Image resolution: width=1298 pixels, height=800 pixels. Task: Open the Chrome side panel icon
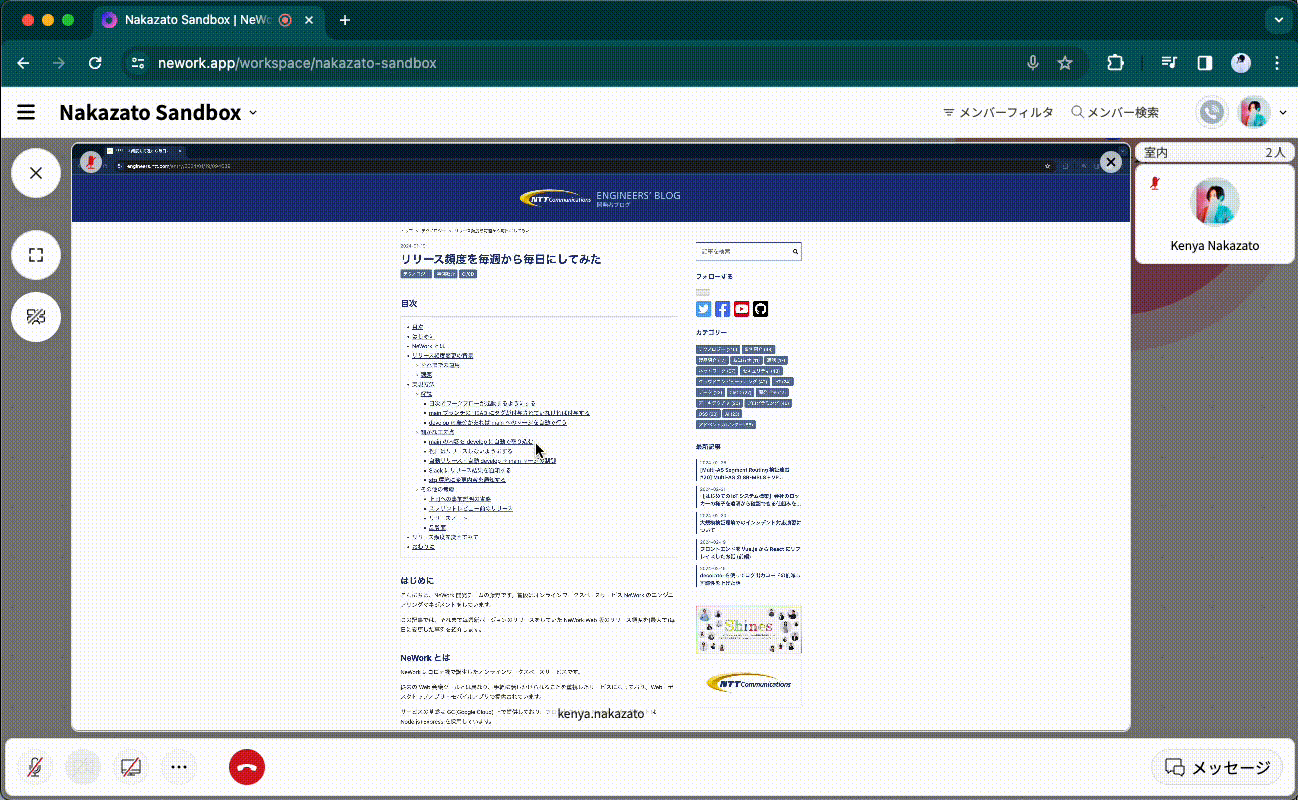tap(1205, 63)
